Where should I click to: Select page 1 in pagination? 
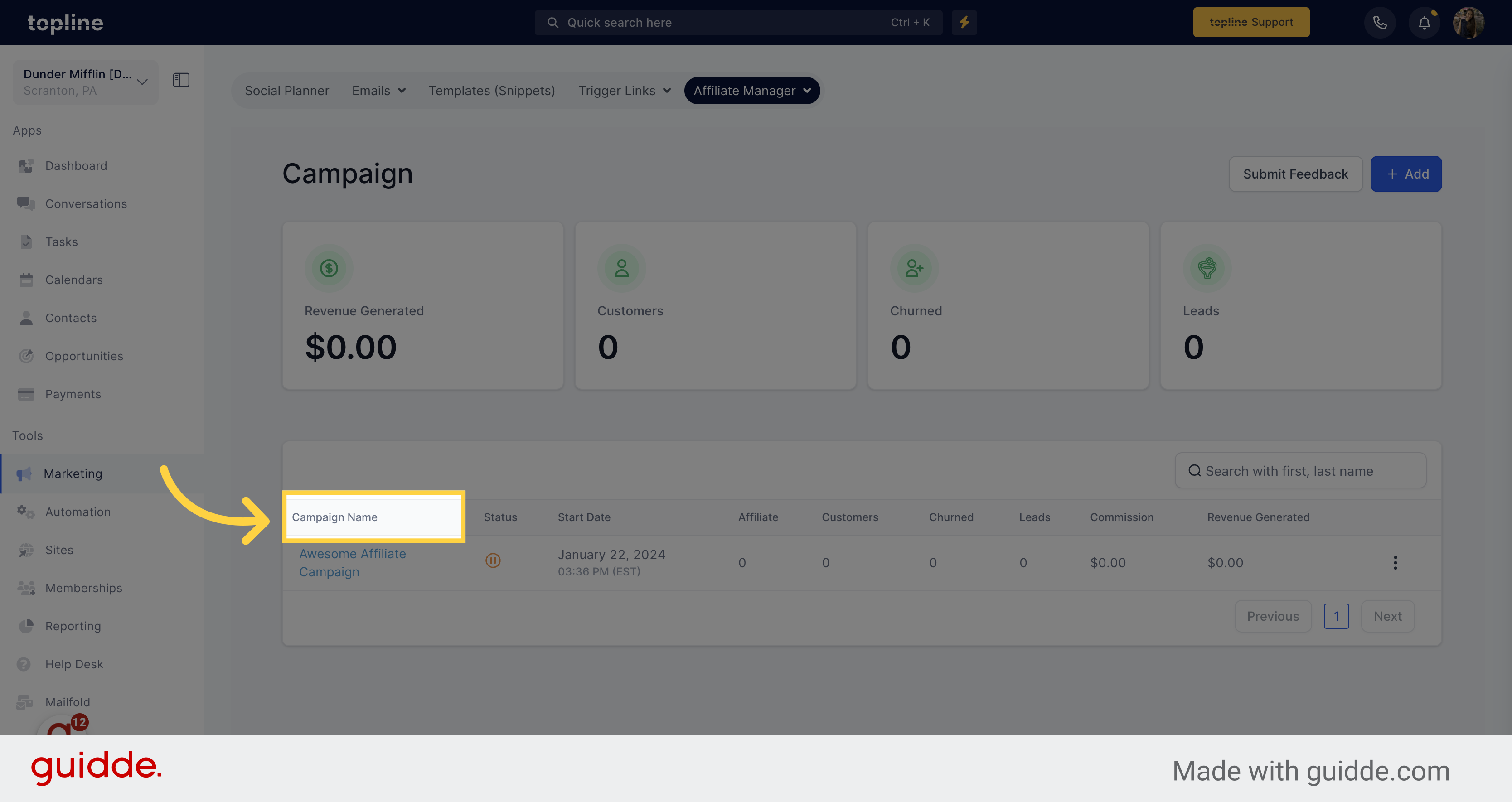[1337, 617]
